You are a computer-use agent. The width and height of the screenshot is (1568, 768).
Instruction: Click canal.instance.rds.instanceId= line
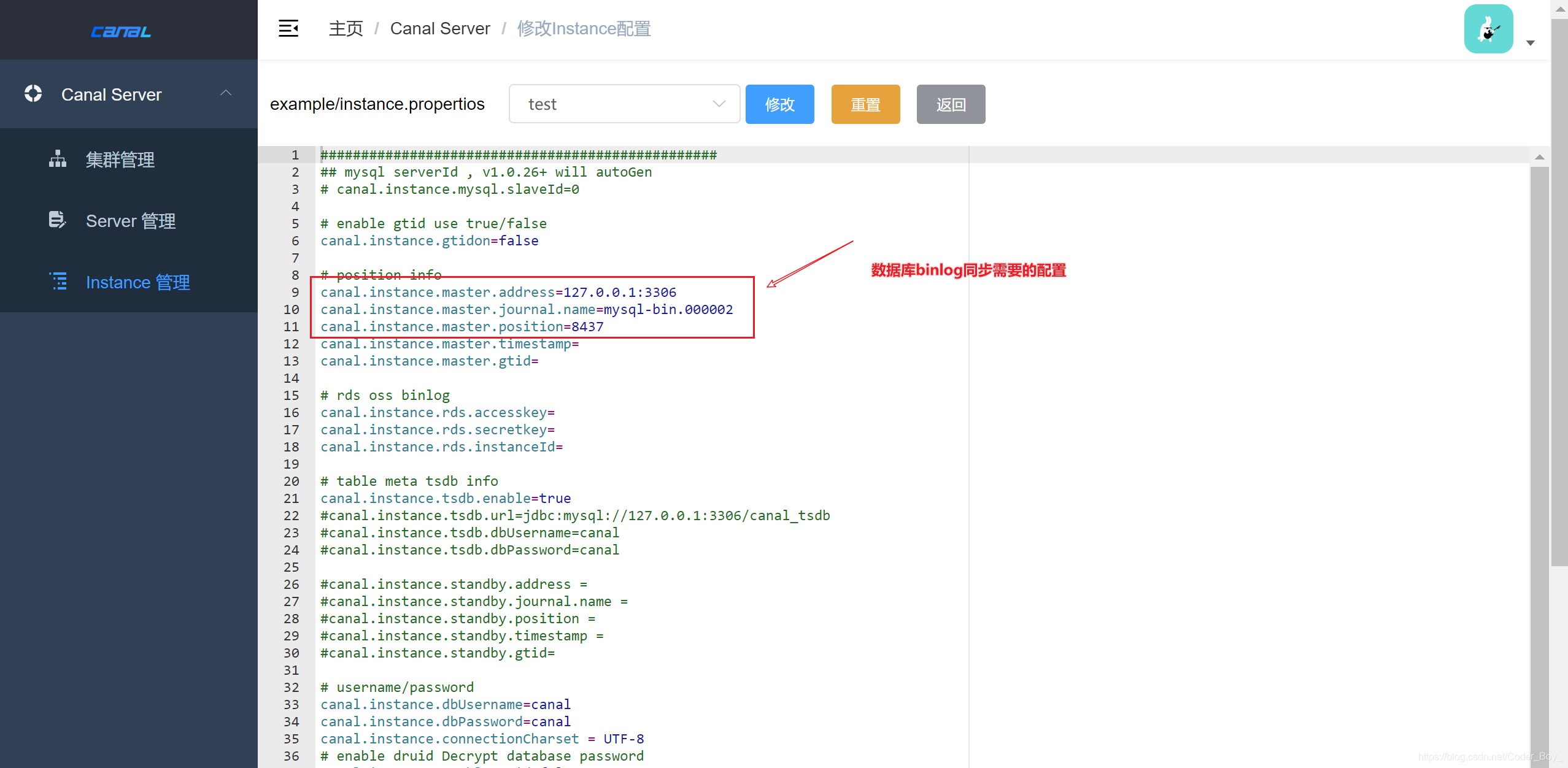click(x=442, y=447)
